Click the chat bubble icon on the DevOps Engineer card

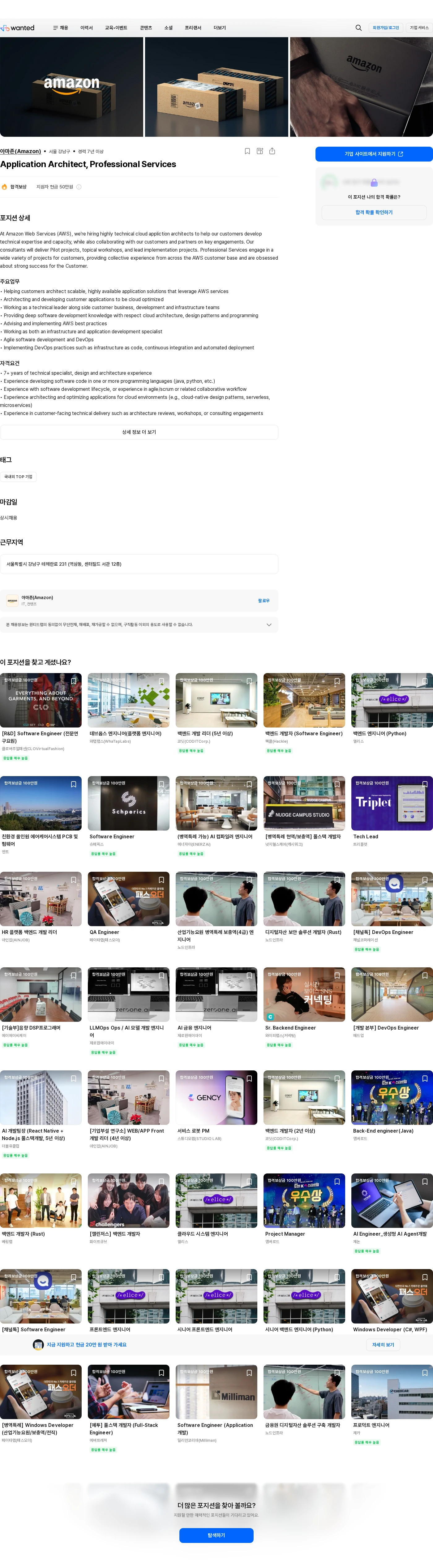395,883
